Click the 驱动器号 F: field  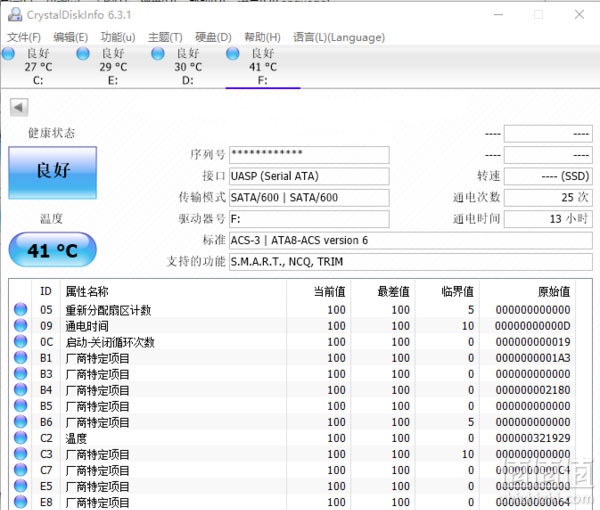tap(309, 219)
